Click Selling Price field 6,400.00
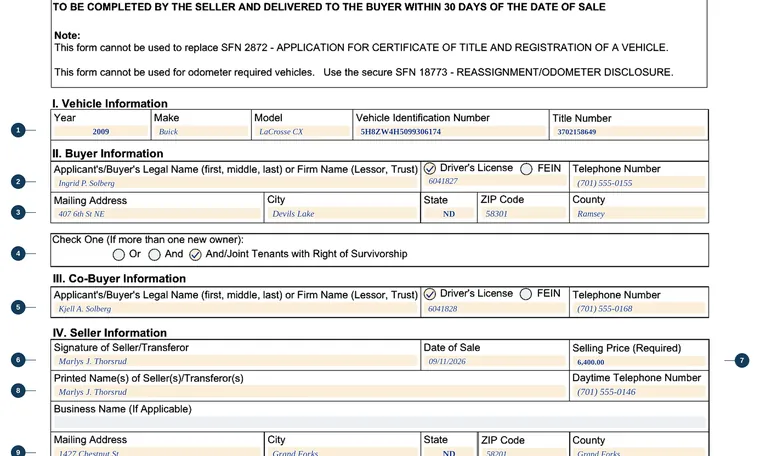 638,362
